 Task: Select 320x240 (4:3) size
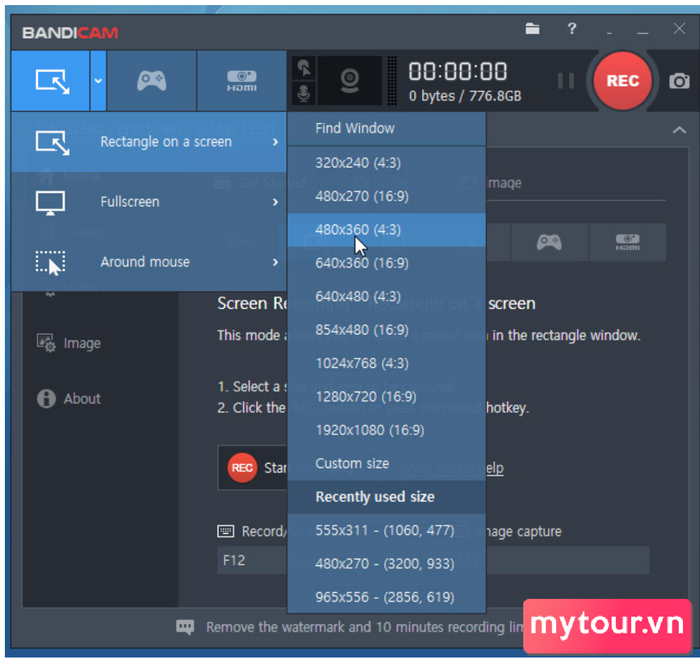[x=387, y=163]
